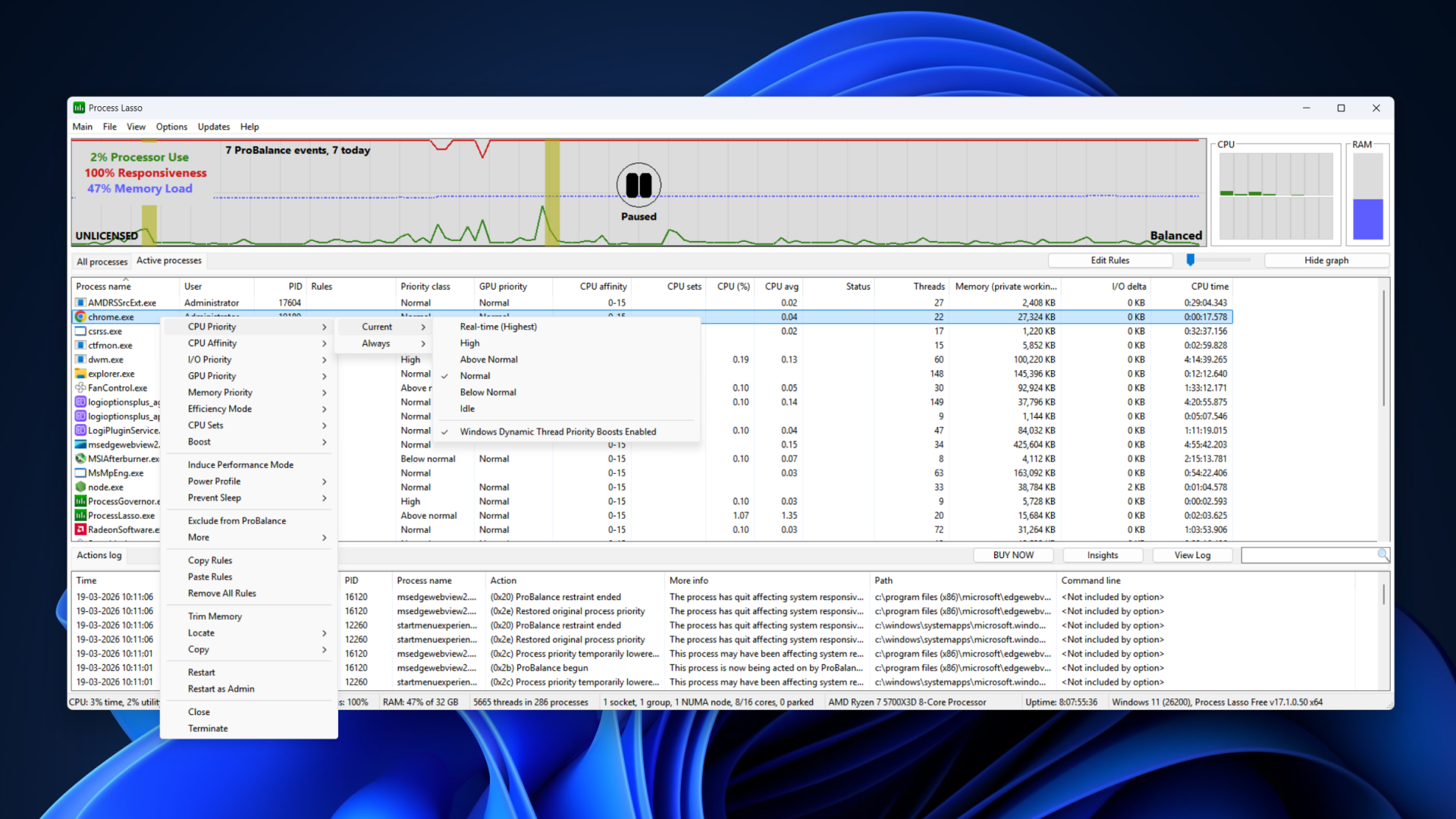1456x819 pixels.
Task: Click the View Log button
Action: click(x=1192, y=555)
